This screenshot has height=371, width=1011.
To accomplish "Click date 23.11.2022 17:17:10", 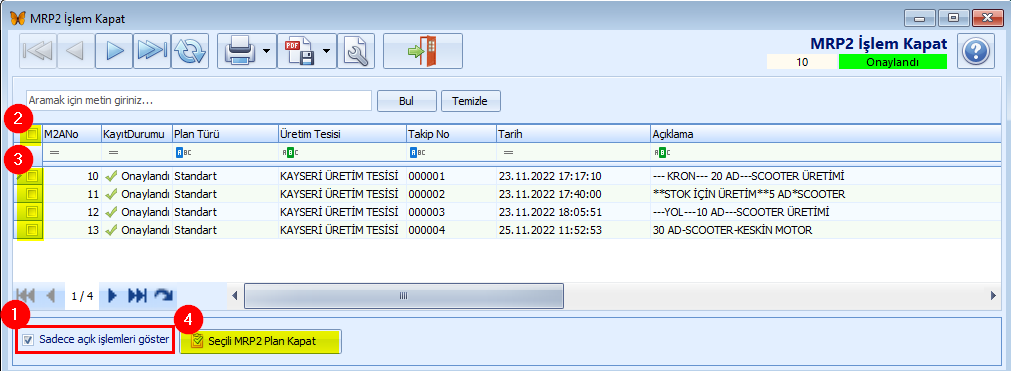I will click(550, 176).
